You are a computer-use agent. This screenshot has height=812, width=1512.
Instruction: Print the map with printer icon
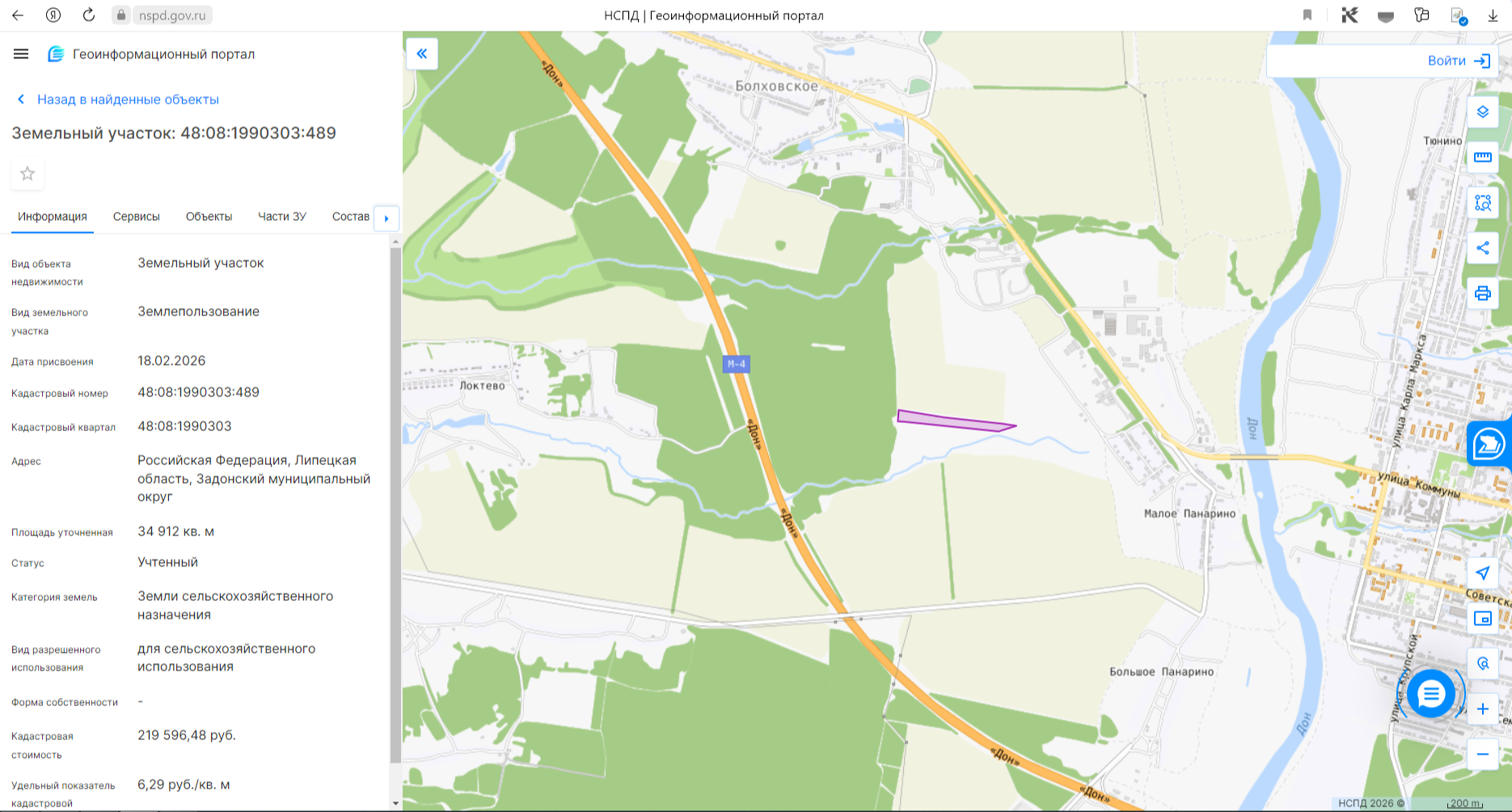pos(1482,294)
